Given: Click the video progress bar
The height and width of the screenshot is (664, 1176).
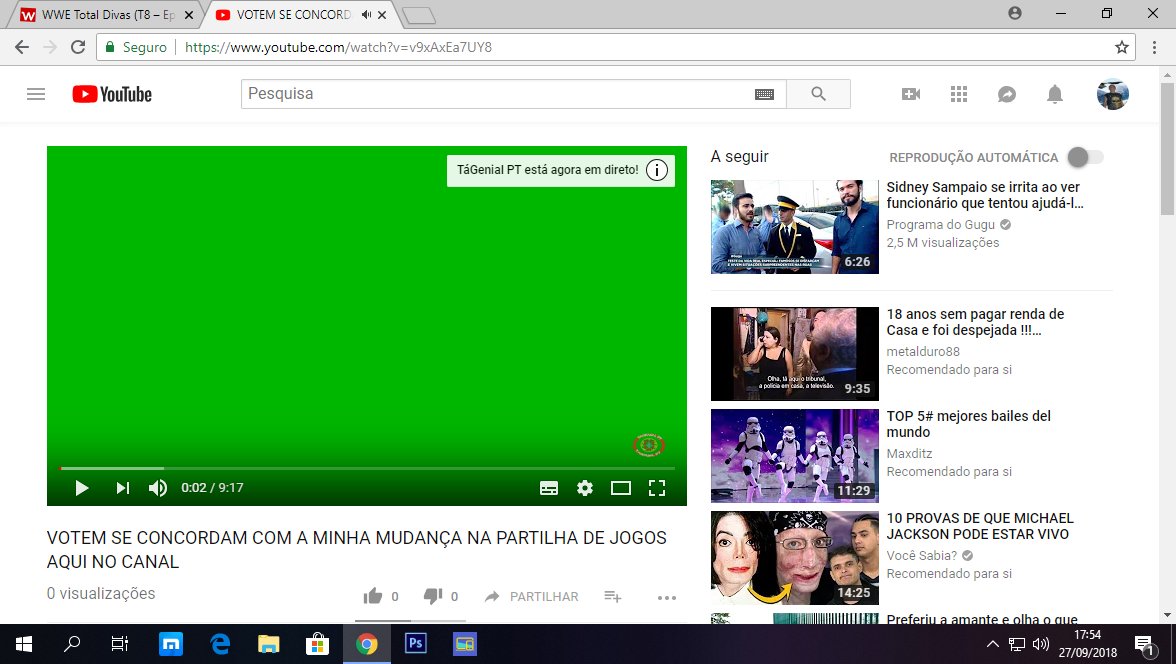Looking at the screenshot, I should 368,468.
